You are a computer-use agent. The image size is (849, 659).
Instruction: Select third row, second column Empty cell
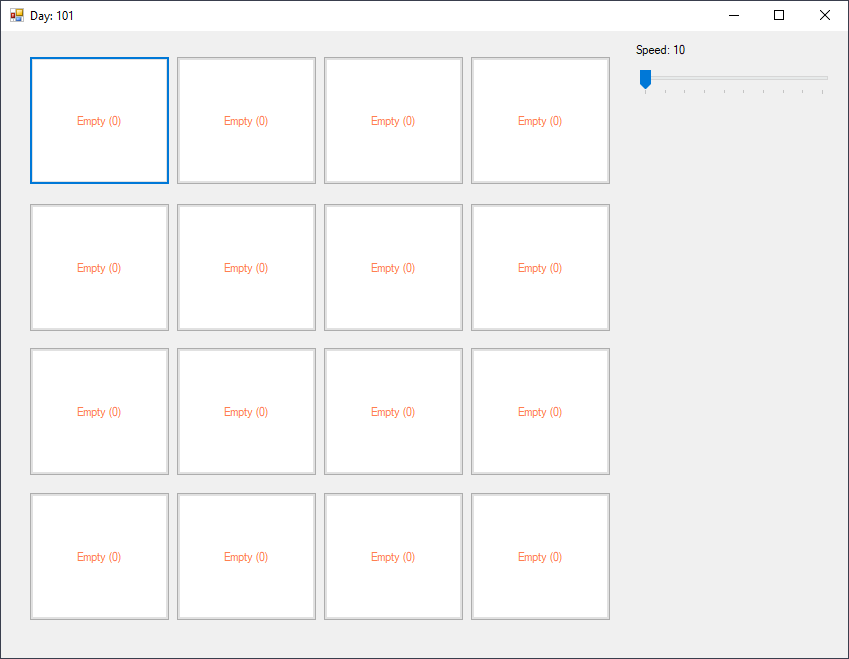[x=246, y=412]
